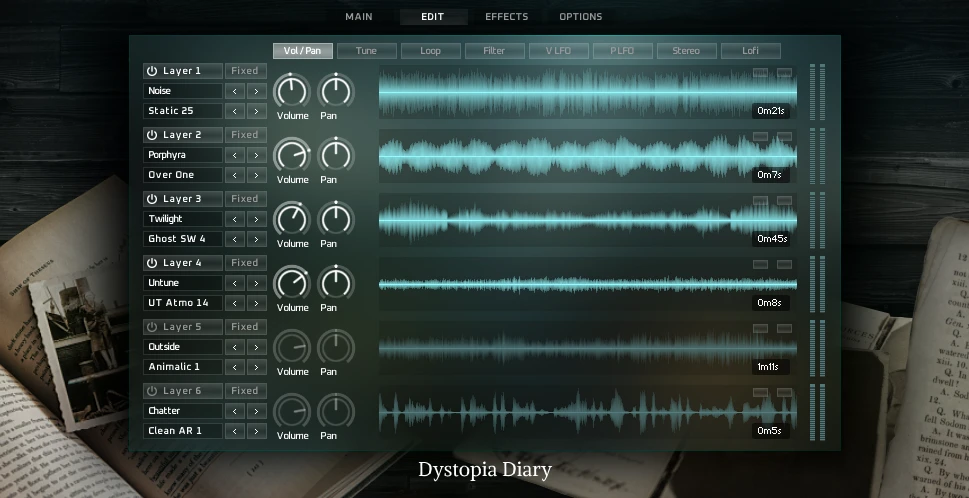Screen dimensions: 969x498
Task: Select the Filter tab
Action: pos(494,51)
